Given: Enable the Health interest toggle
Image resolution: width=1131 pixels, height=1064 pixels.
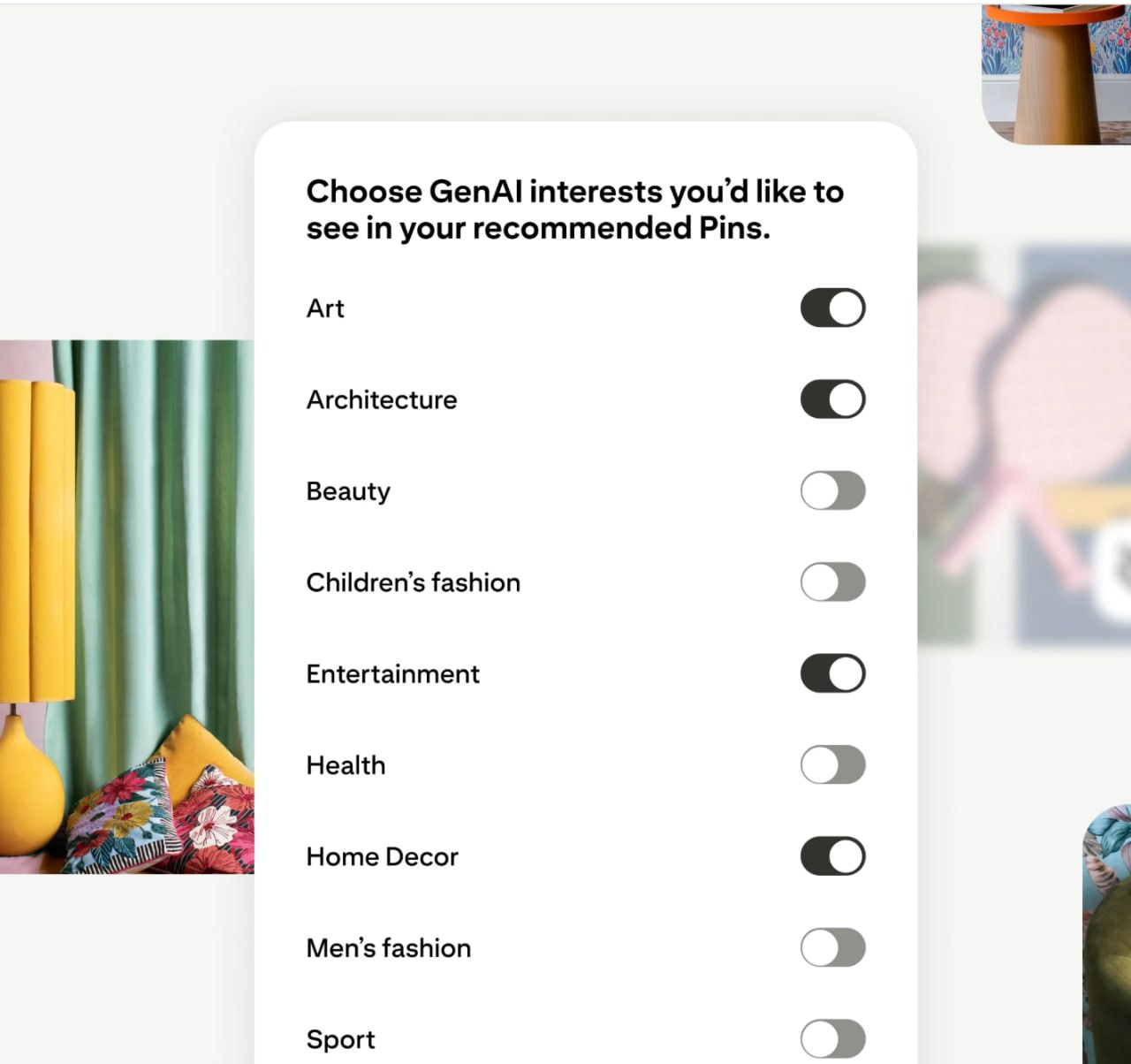Looking at the screenshot, I should pyautogui.click(x=832, y=765).
